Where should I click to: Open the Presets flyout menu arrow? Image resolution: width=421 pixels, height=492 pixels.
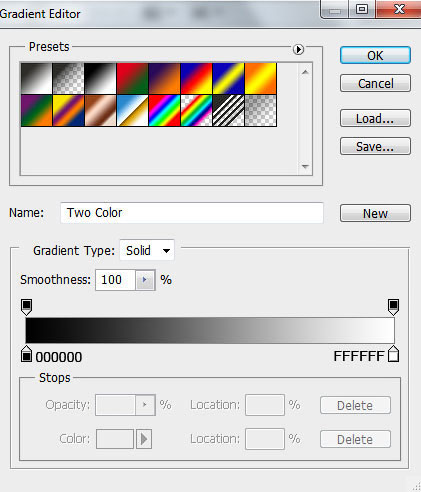(298, 49)
